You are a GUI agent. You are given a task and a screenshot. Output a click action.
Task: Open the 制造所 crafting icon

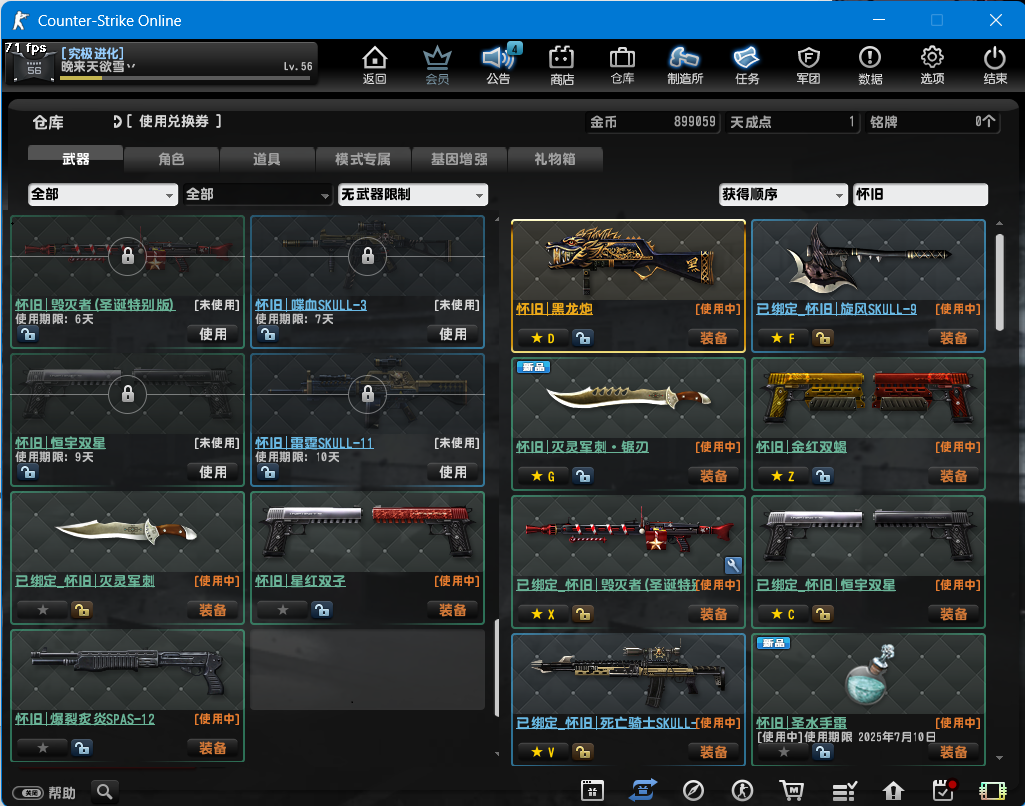[684, 65]
